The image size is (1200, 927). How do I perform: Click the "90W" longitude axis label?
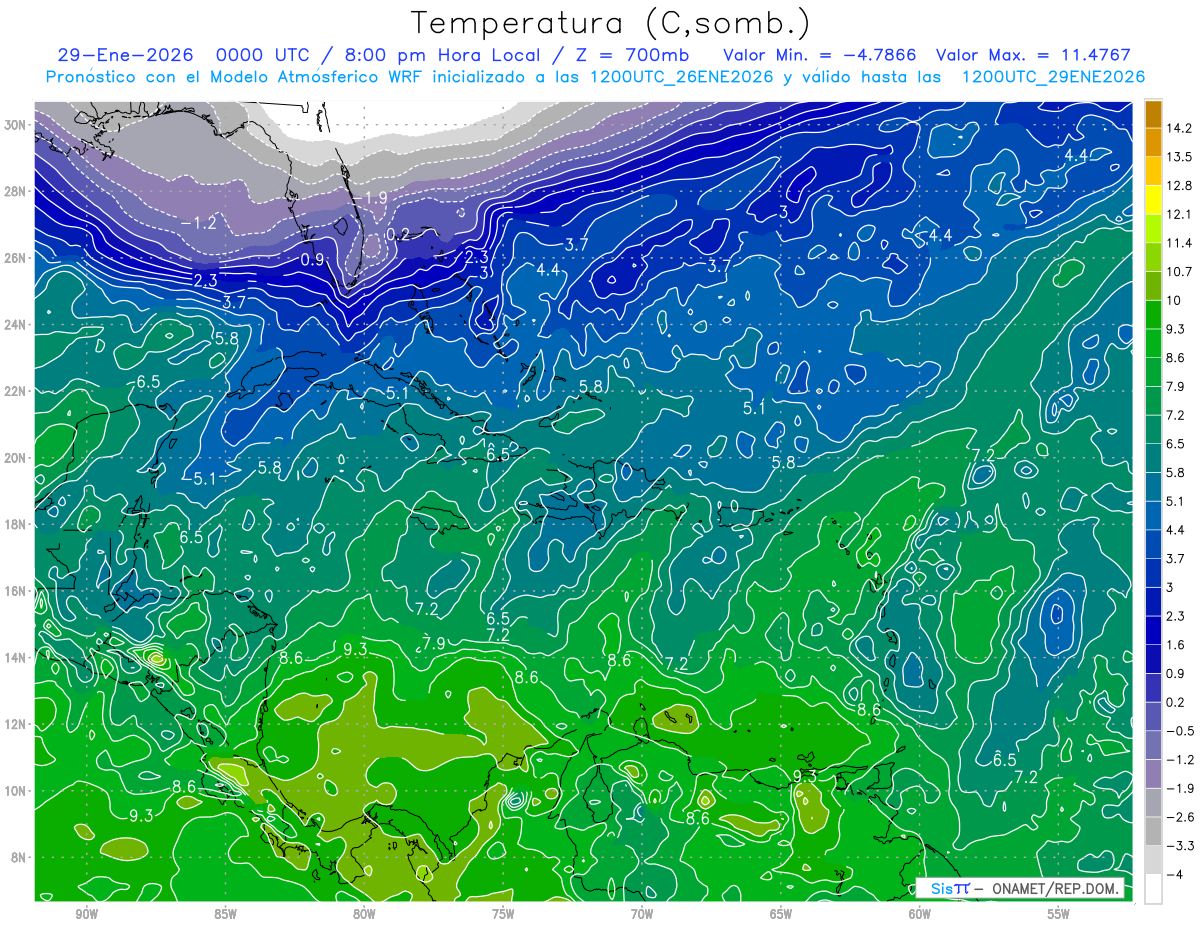tap(87, 913)
